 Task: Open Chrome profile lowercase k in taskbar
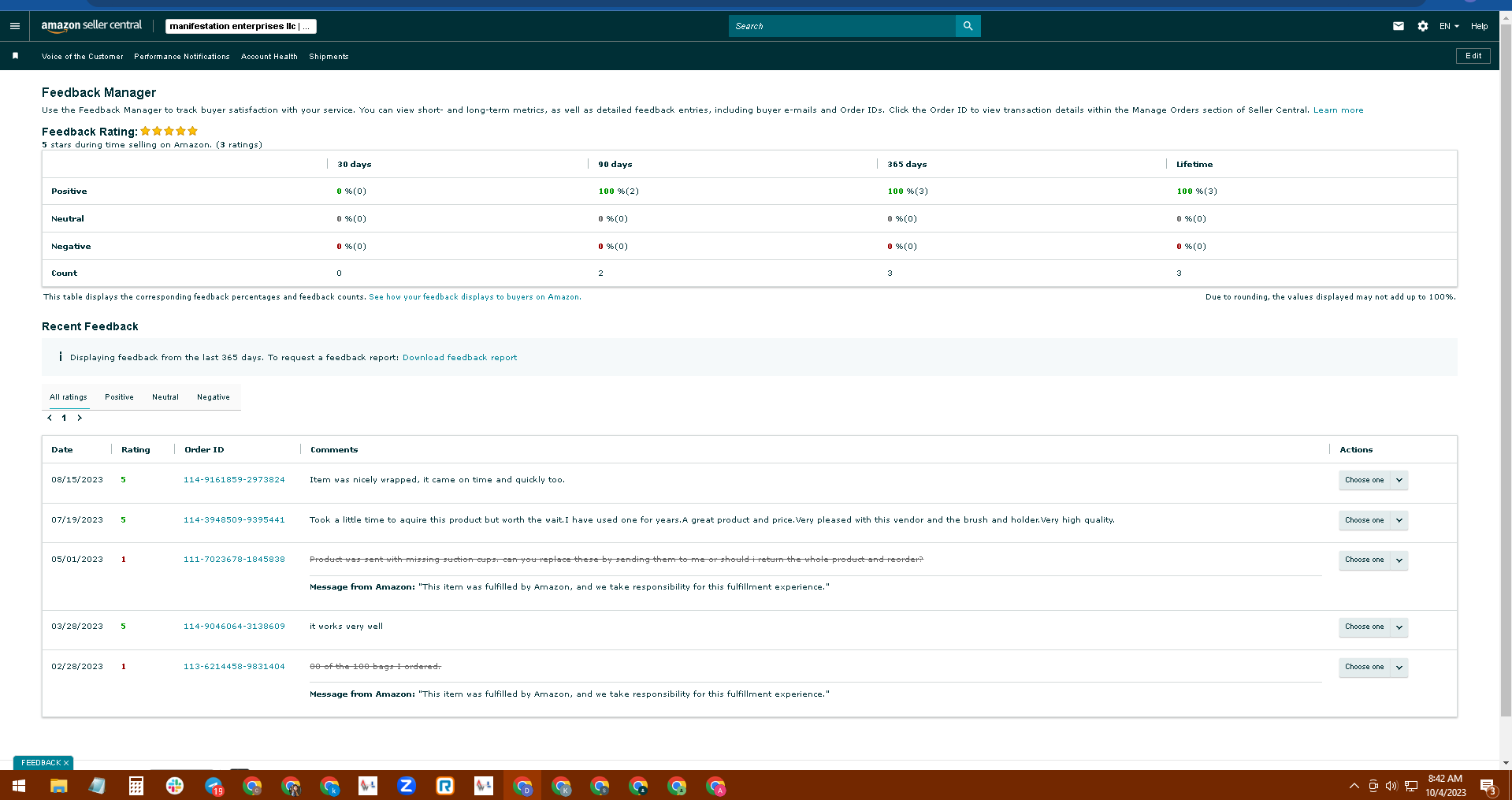coord(329,786)
